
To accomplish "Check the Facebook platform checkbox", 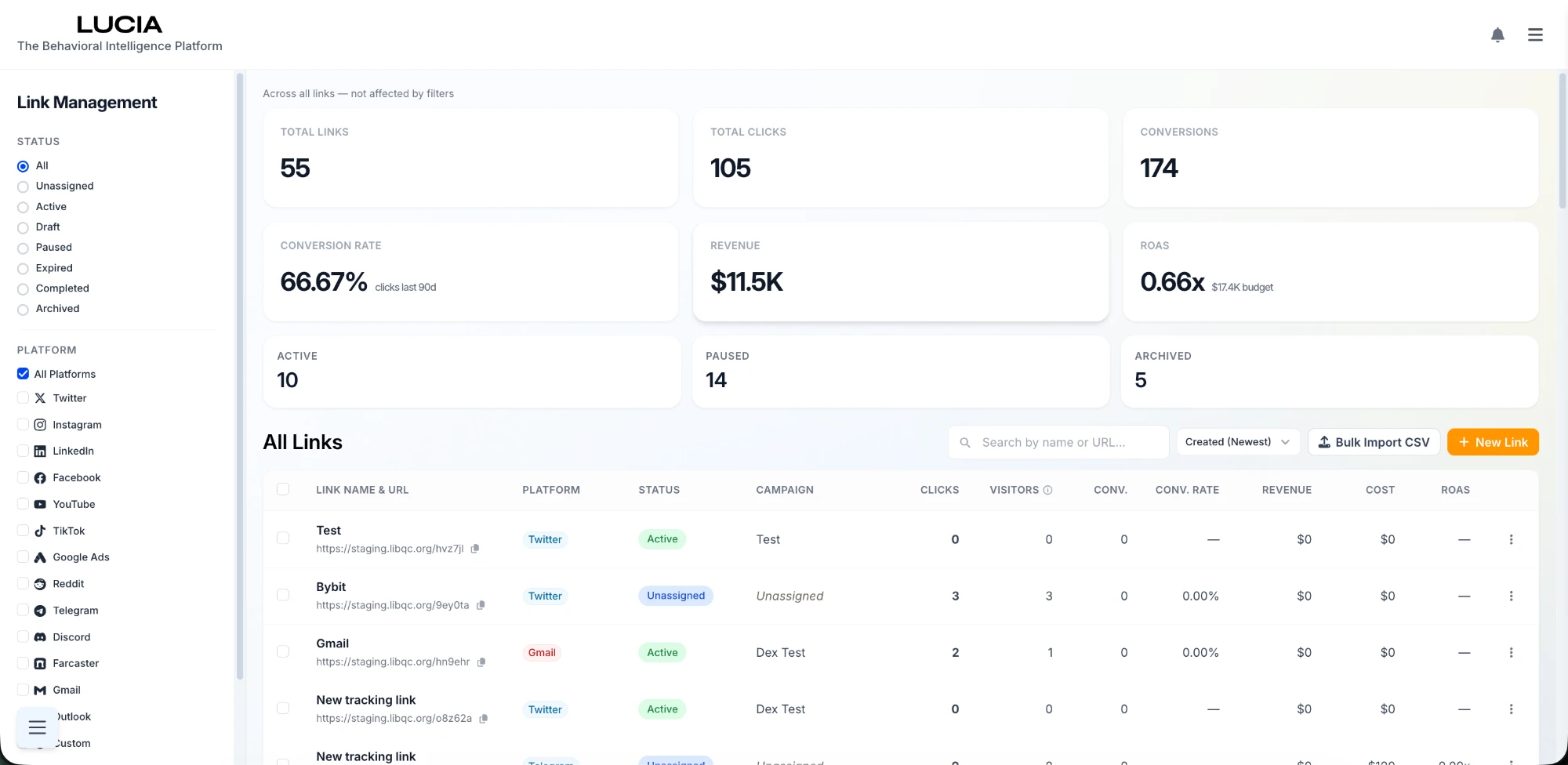I will [x=23, y=477].
